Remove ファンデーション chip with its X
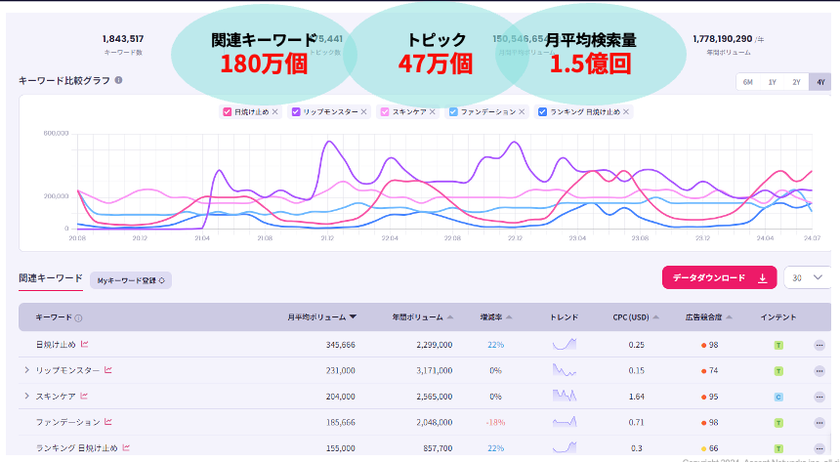The height and width of the screenshot is (462, 840). coord(522,112)
